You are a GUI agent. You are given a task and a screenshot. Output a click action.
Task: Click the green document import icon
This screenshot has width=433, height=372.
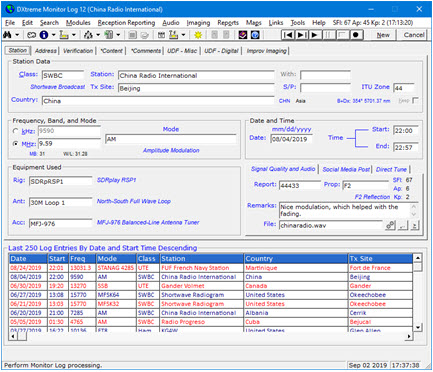click(x=109, y=35)
